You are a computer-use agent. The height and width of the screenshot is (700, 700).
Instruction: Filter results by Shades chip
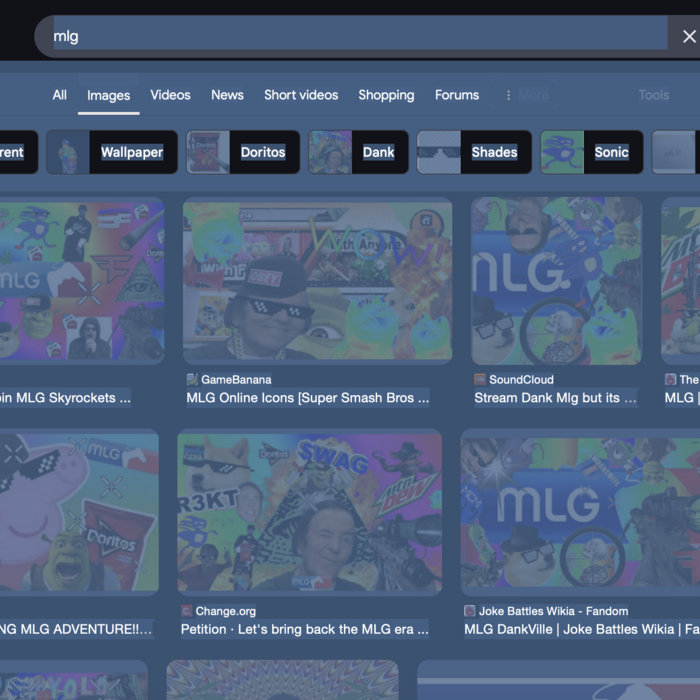pos(474,152)
